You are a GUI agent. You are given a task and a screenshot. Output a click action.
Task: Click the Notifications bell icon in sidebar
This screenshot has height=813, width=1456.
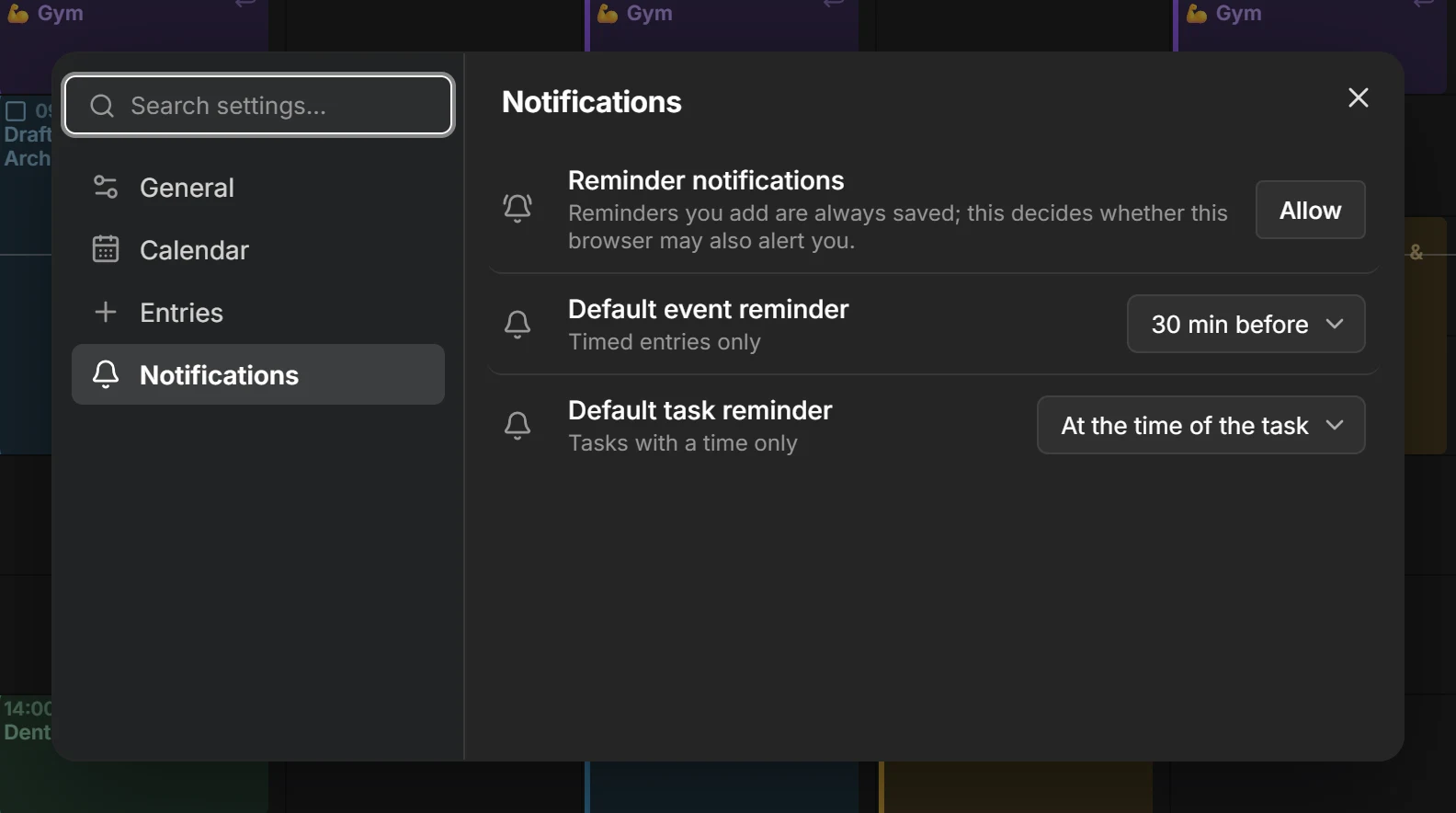pyautogui.click(x=106, y=374)
